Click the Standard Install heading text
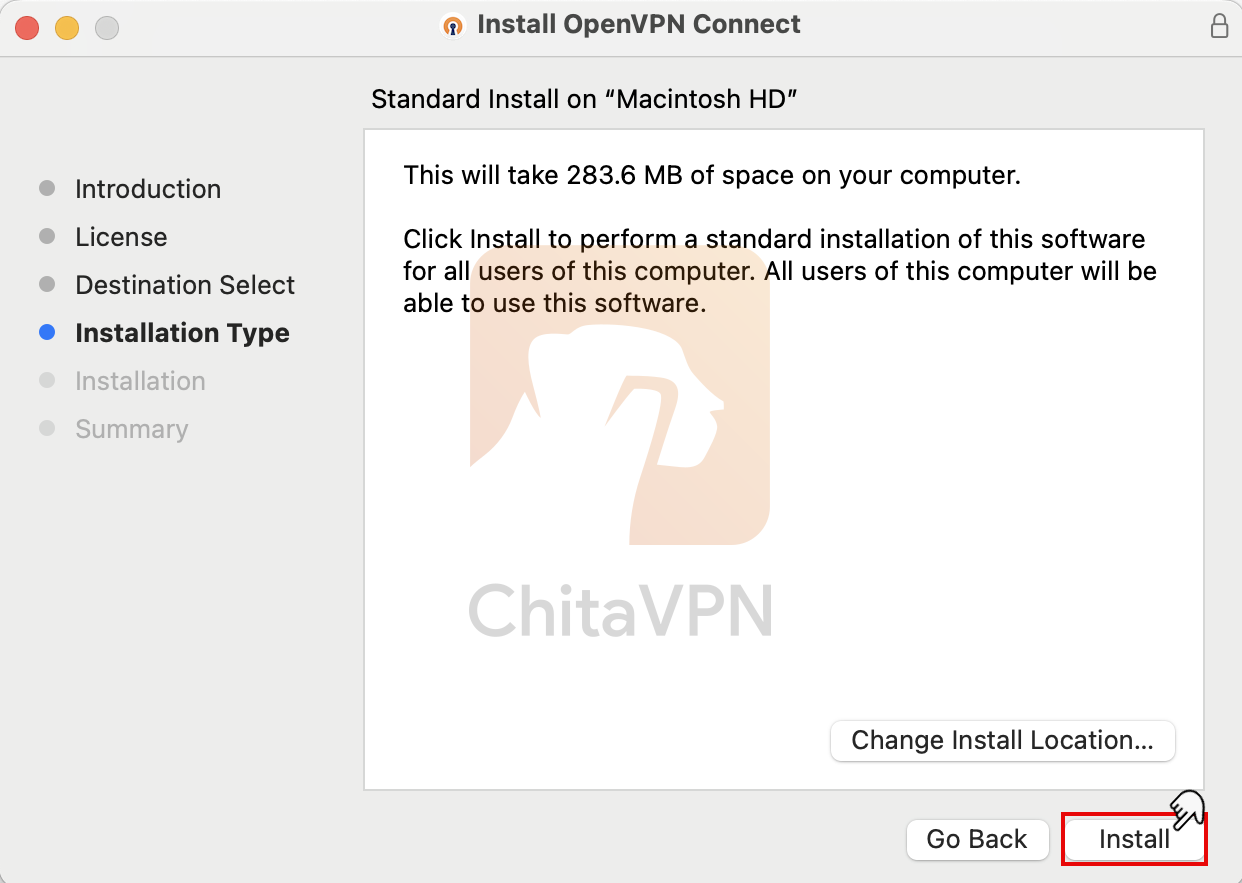The width and height of the screenshot is (1242, 883). 584,99
